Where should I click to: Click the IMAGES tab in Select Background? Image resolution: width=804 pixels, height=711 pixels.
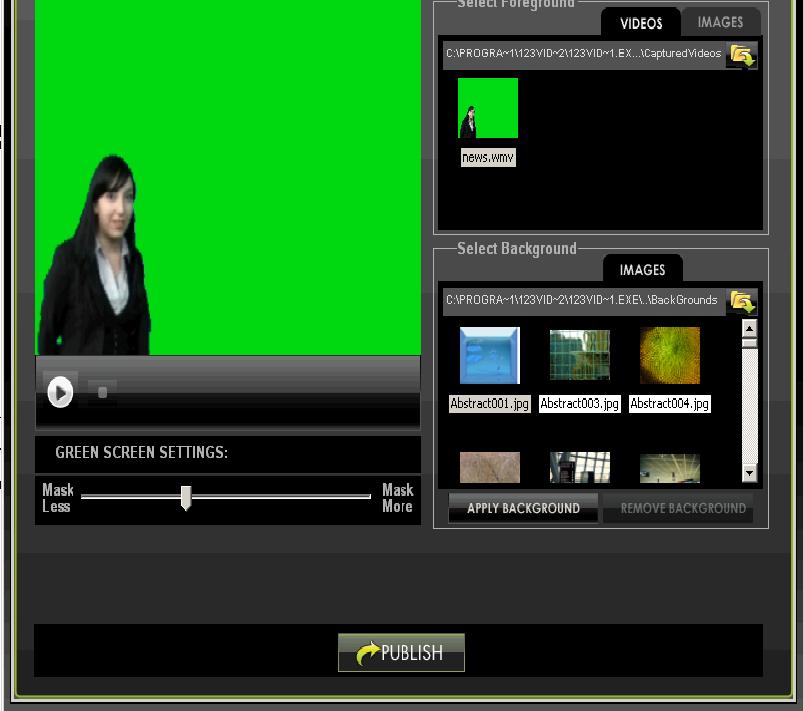click(641, 270)
